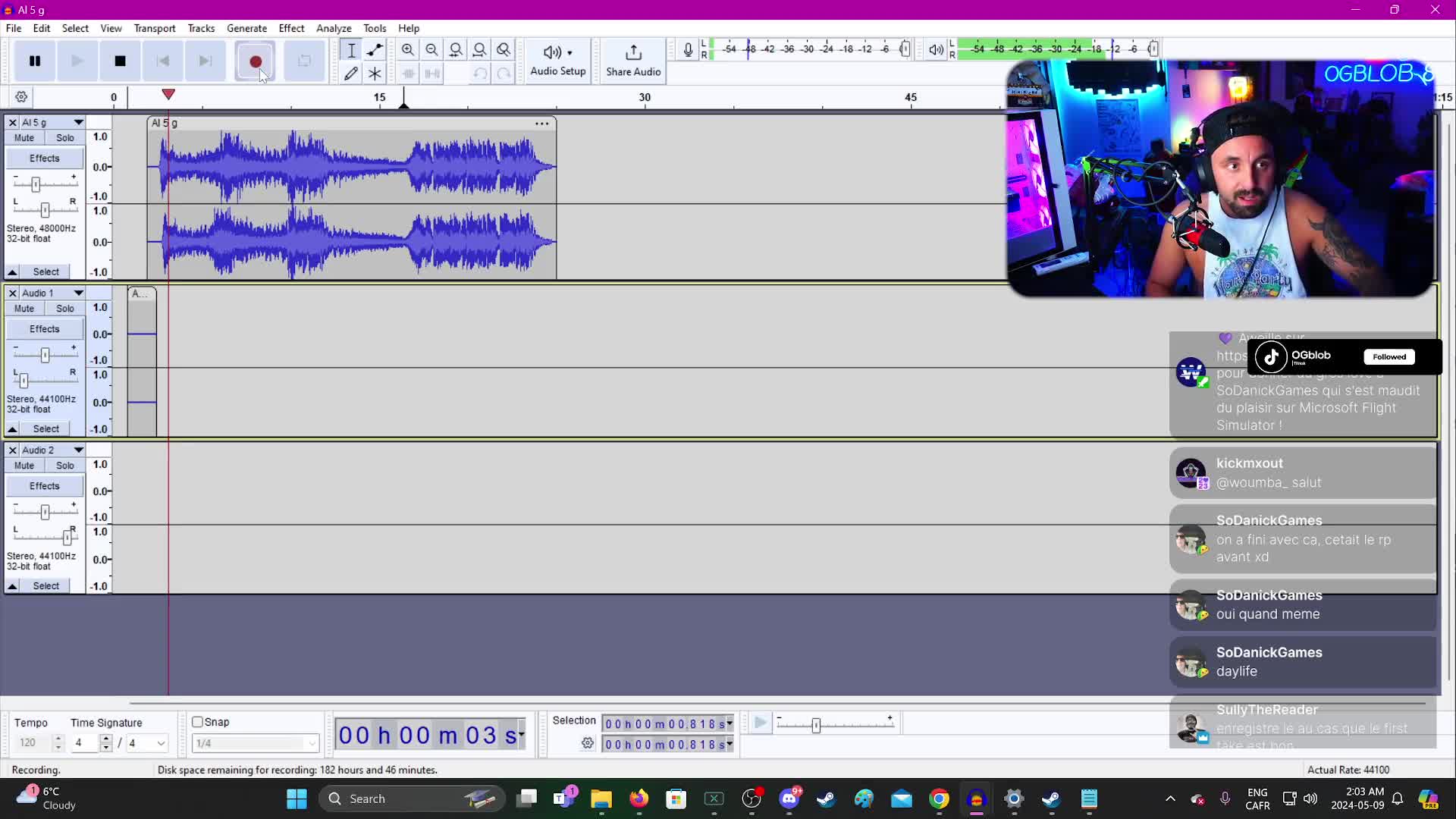The width and height of the screenshot is (1456, 819).
Task: Collapse AI 5 g track with arrow
Action: click(12, 271)
